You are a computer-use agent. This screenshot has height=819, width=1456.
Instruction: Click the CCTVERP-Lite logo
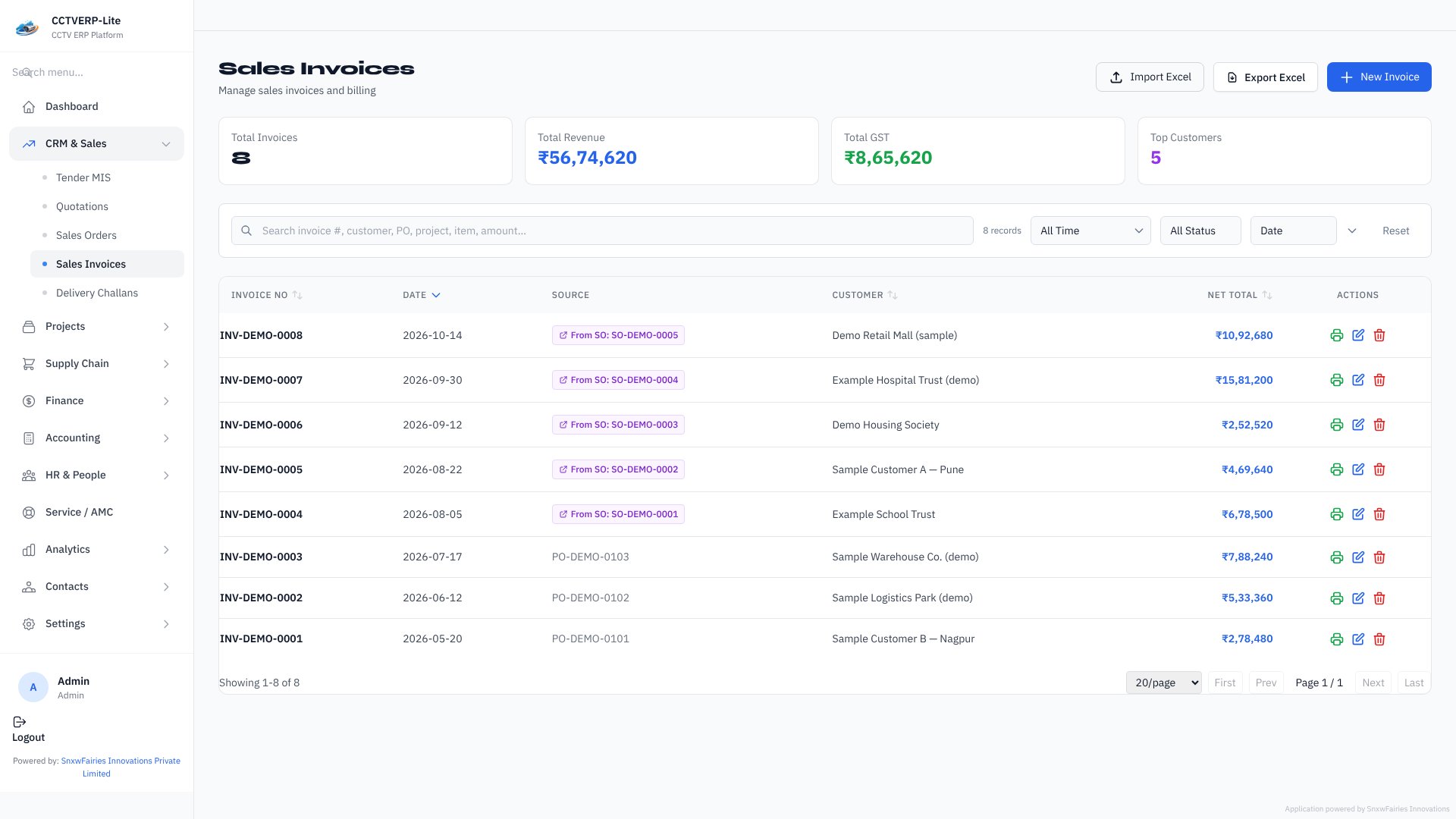coord(27,29)
